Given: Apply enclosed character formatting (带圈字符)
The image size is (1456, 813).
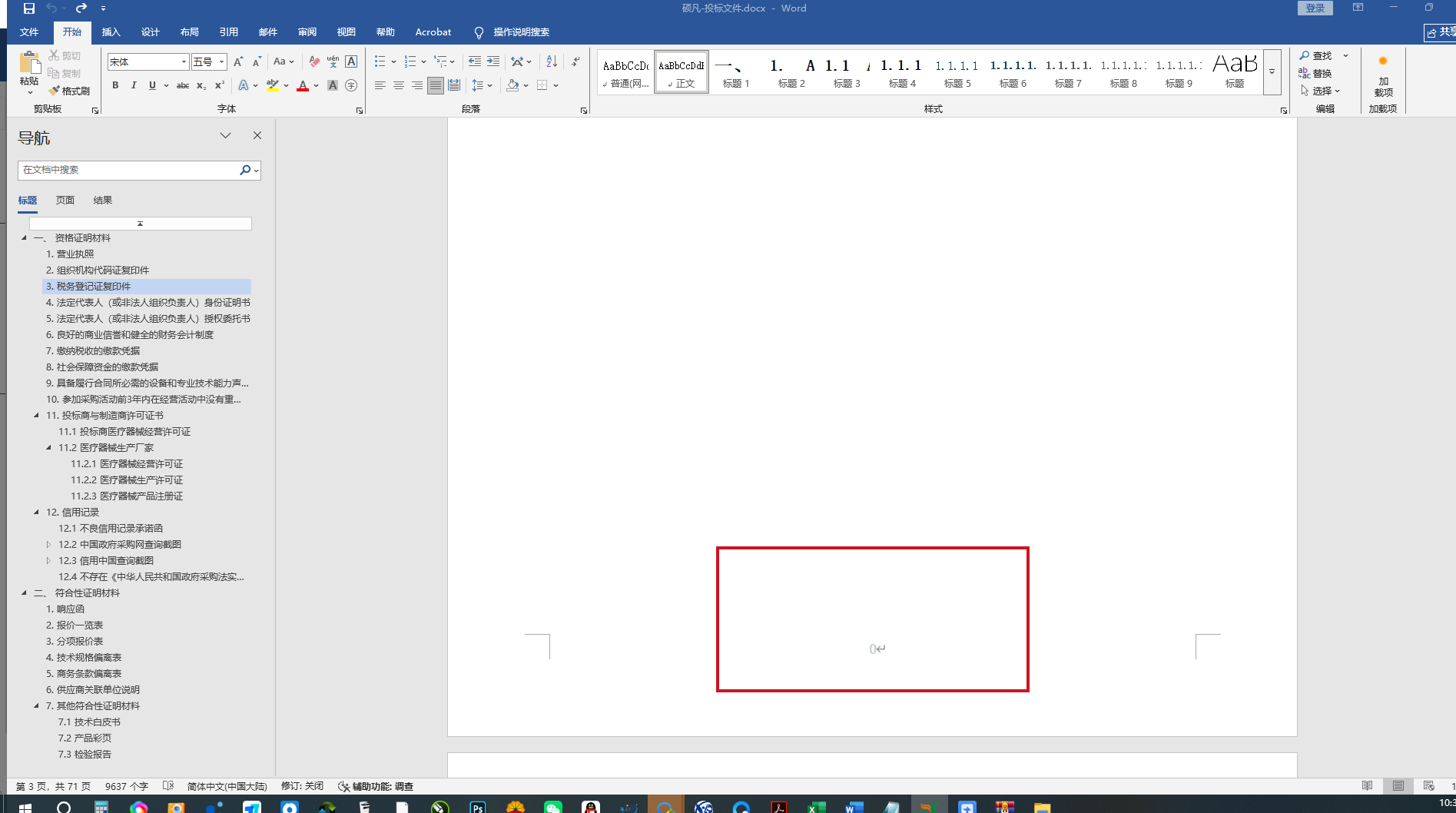Looking at the screenshot, I should click(x=351, y=85).
